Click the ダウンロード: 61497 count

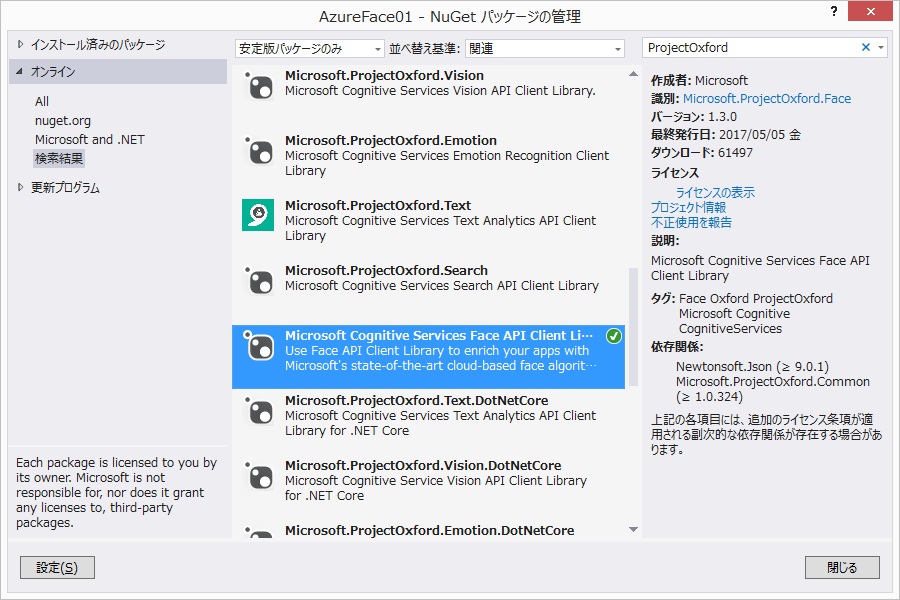(701, 153)
